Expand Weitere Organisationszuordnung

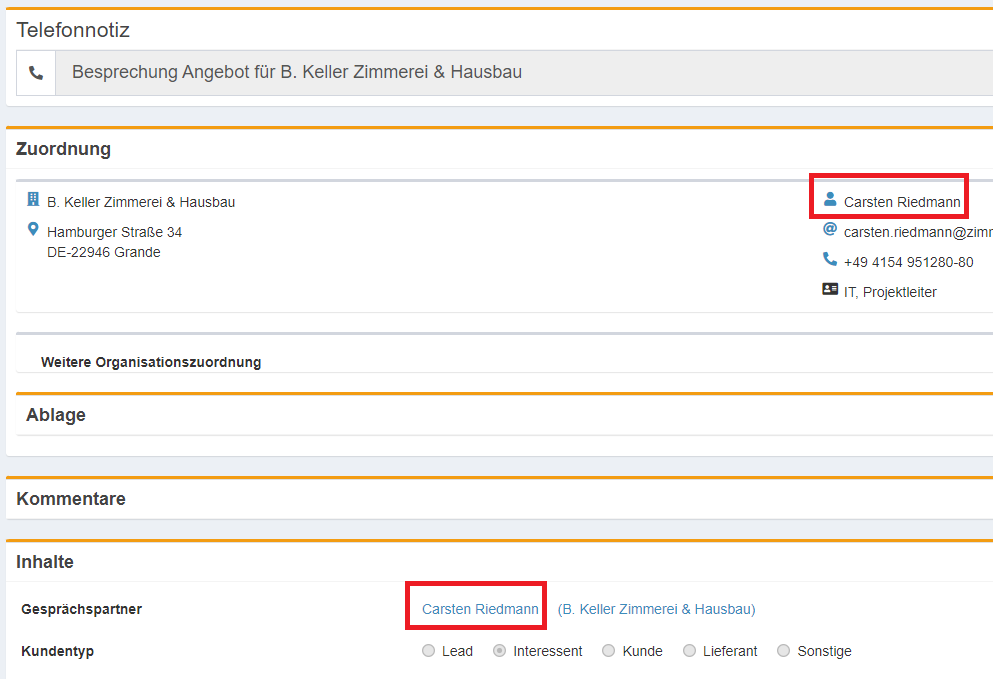click(151, 362)
